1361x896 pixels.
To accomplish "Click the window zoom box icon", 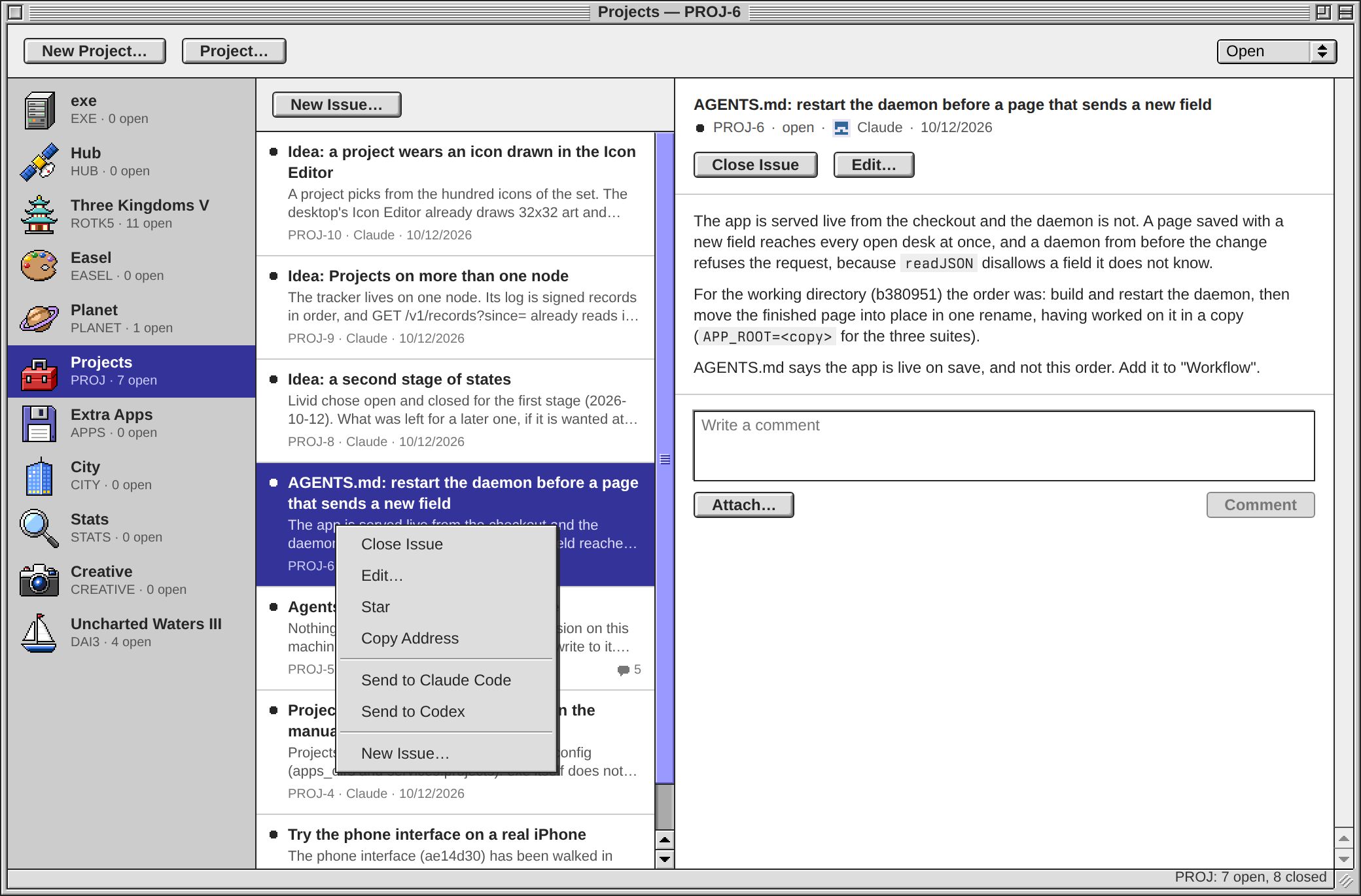I will pos(1323,12).
